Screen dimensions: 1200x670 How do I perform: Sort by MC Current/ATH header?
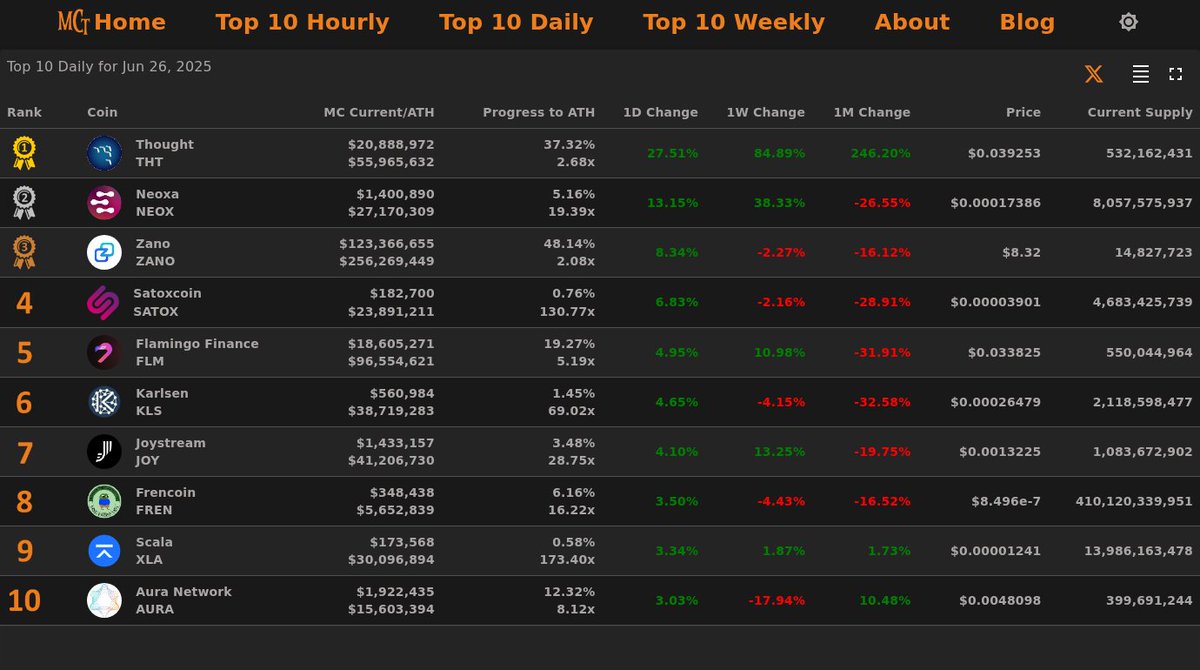click(x=379, y=112)
